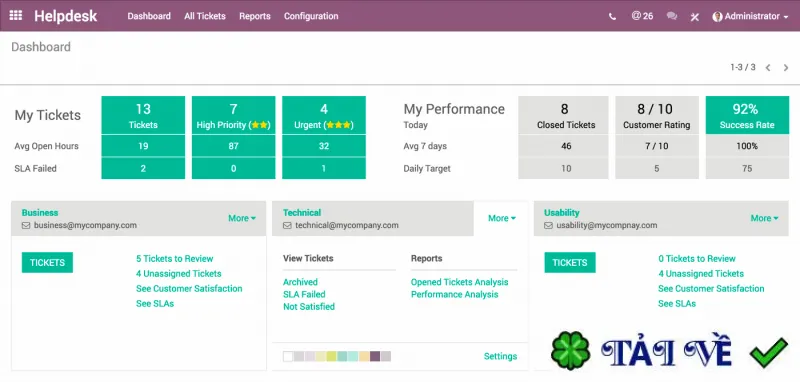This screenshot has width=800, height=382.
Task: Open the Business team name link
Action: pyautogui.click(x=40, y=213)
